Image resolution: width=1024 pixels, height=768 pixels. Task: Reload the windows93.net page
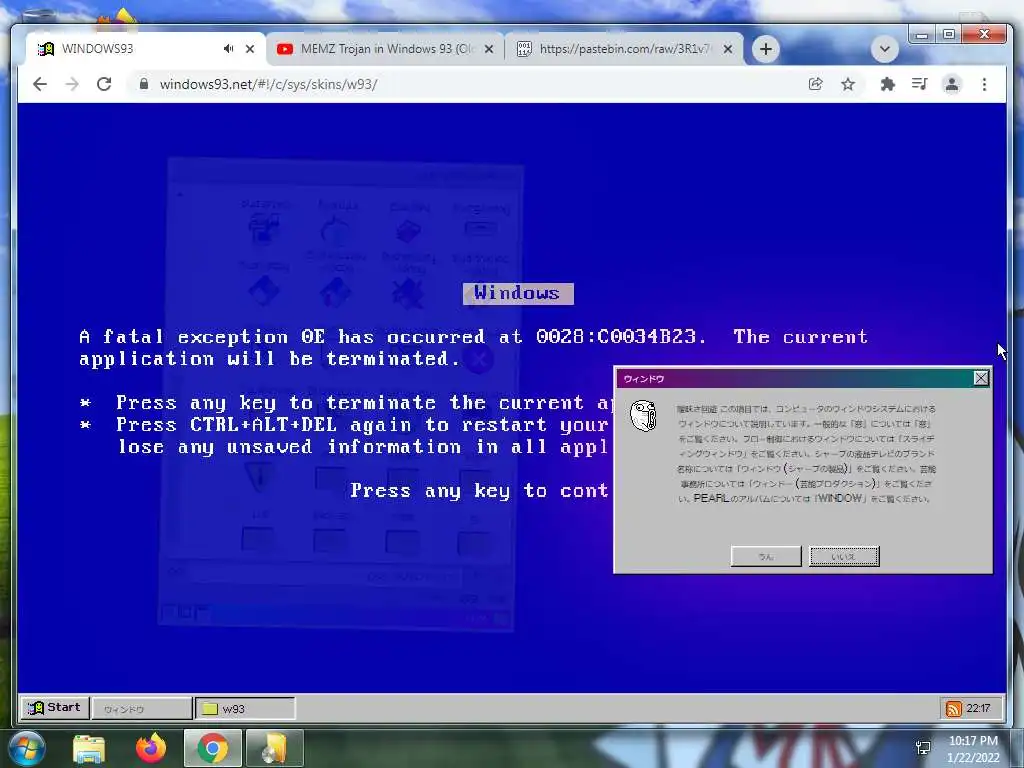tap(104, 84)
